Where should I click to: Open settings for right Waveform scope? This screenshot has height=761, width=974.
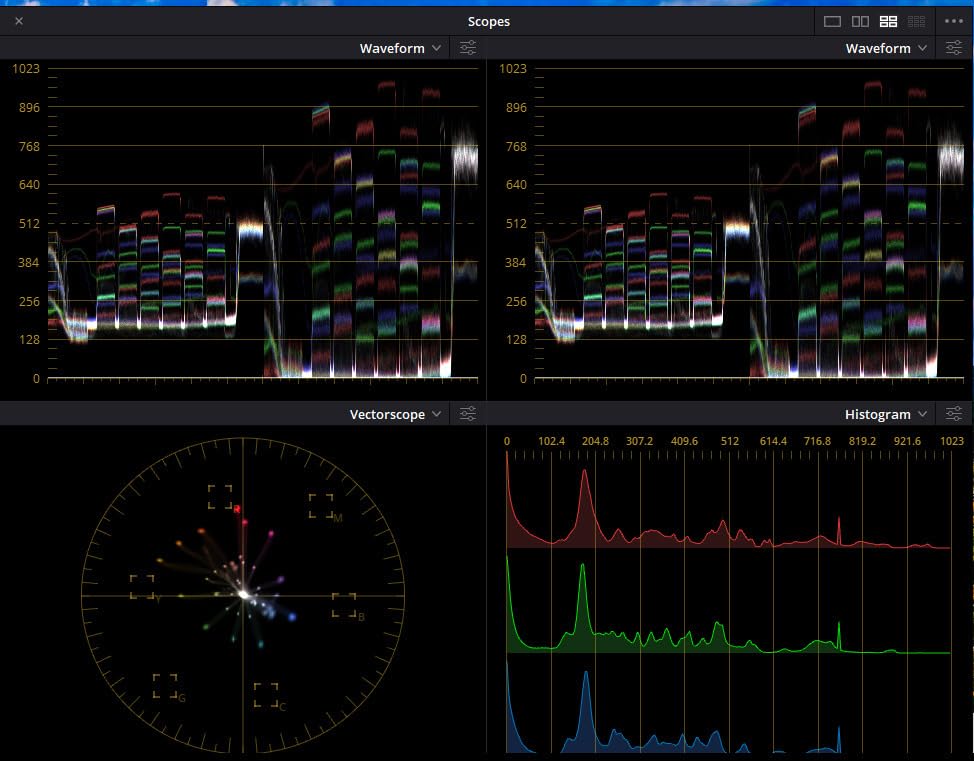click(954, 48)
